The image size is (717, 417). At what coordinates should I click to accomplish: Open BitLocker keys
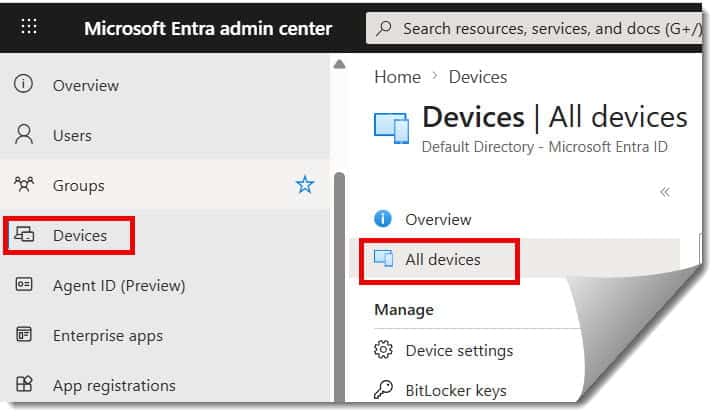click(456, 390)
